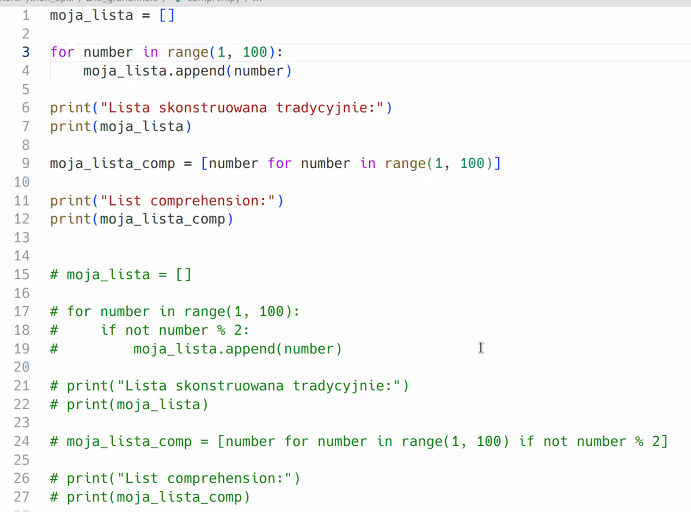The image size is (691, 512).
Task: Select line number 23 in the gutter
Action: tap(22, 423)
